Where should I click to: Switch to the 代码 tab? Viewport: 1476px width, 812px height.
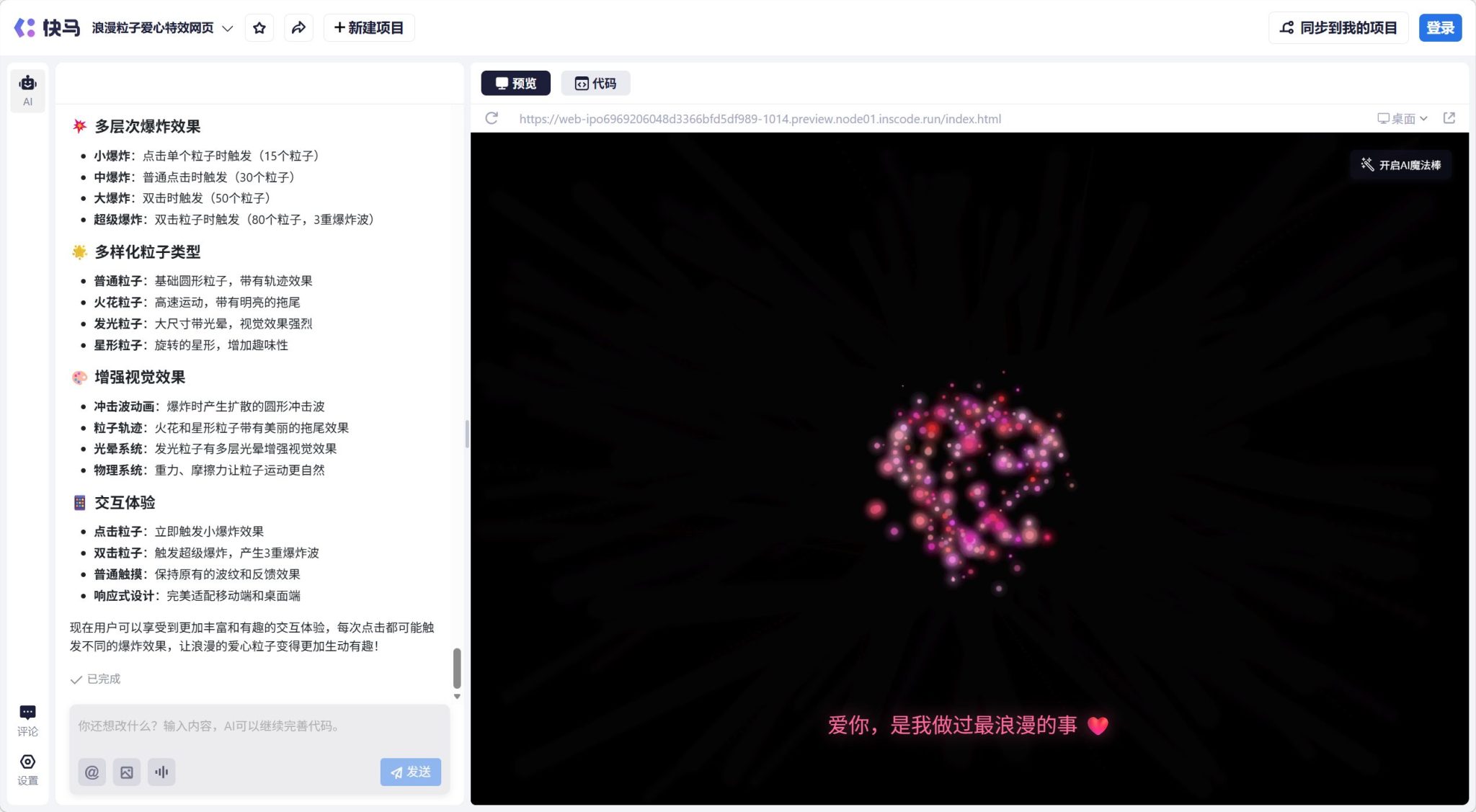click(595, 83)
